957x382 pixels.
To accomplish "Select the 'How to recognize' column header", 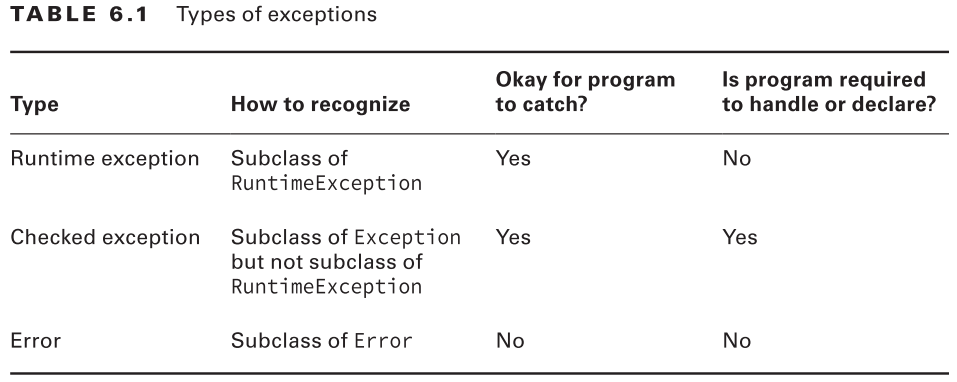I will coord(320,104).
